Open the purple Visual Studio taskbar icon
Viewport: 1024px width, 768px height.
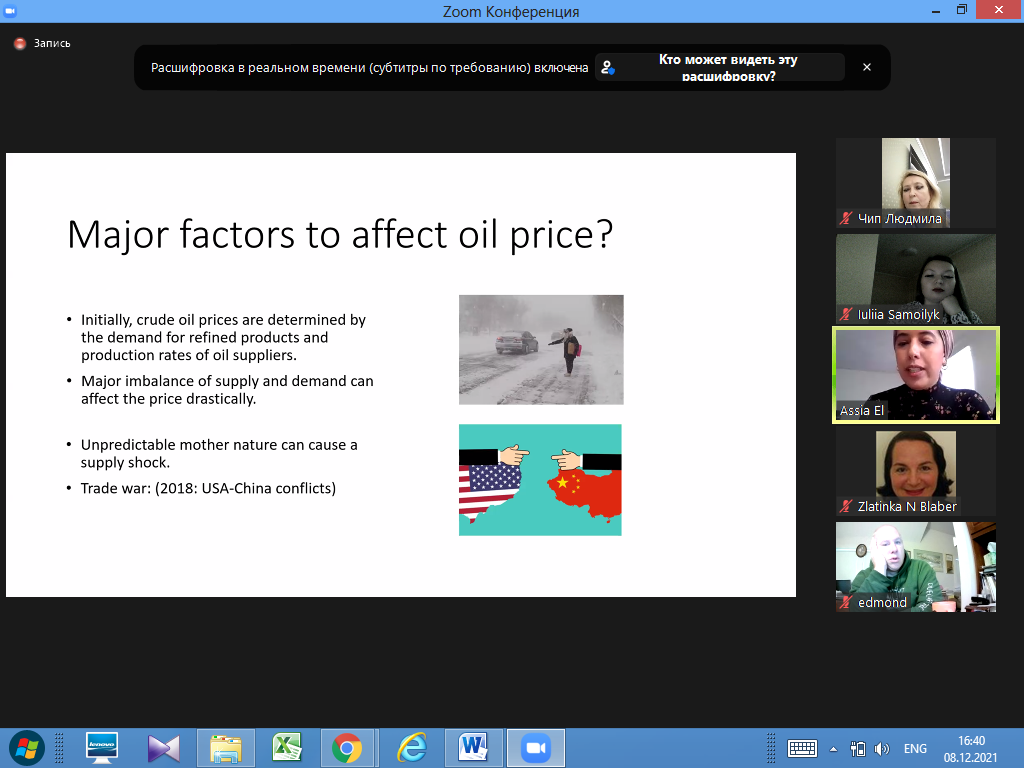tap(163, 748)
